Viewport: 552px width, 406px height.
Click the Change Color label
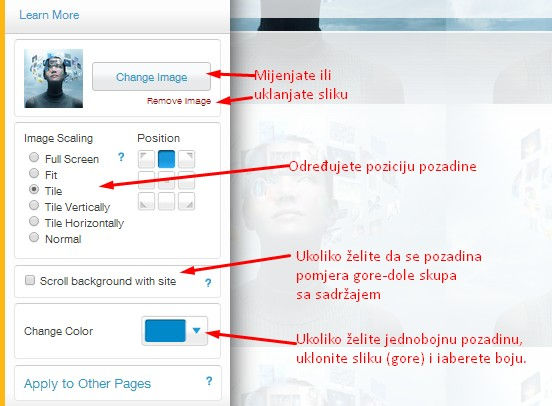pyautogui.click(x=58, y=331)
